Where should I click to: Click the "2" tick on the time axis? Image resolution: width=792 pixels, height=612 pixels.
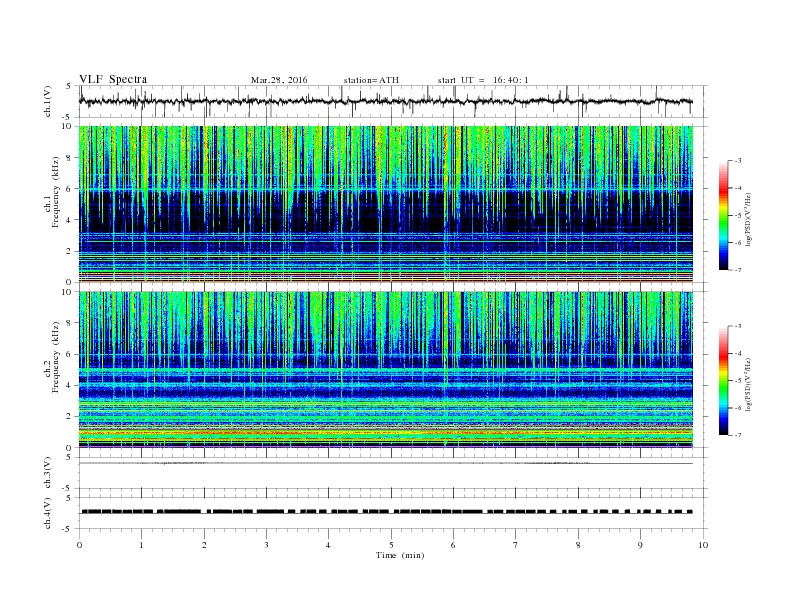pyautogui.click(x=204, y=545)
